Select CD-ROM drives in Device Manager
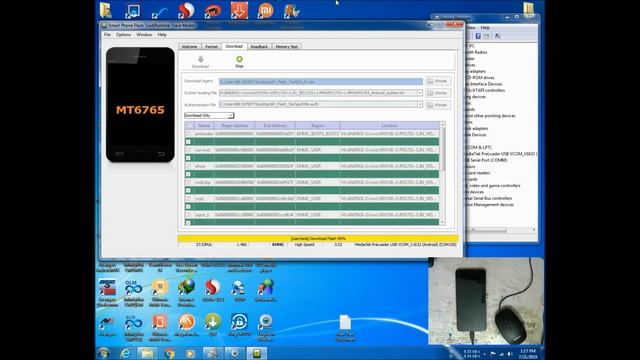Image resolution: width=640 pixels, height=360 pixels. pos(481,78)
